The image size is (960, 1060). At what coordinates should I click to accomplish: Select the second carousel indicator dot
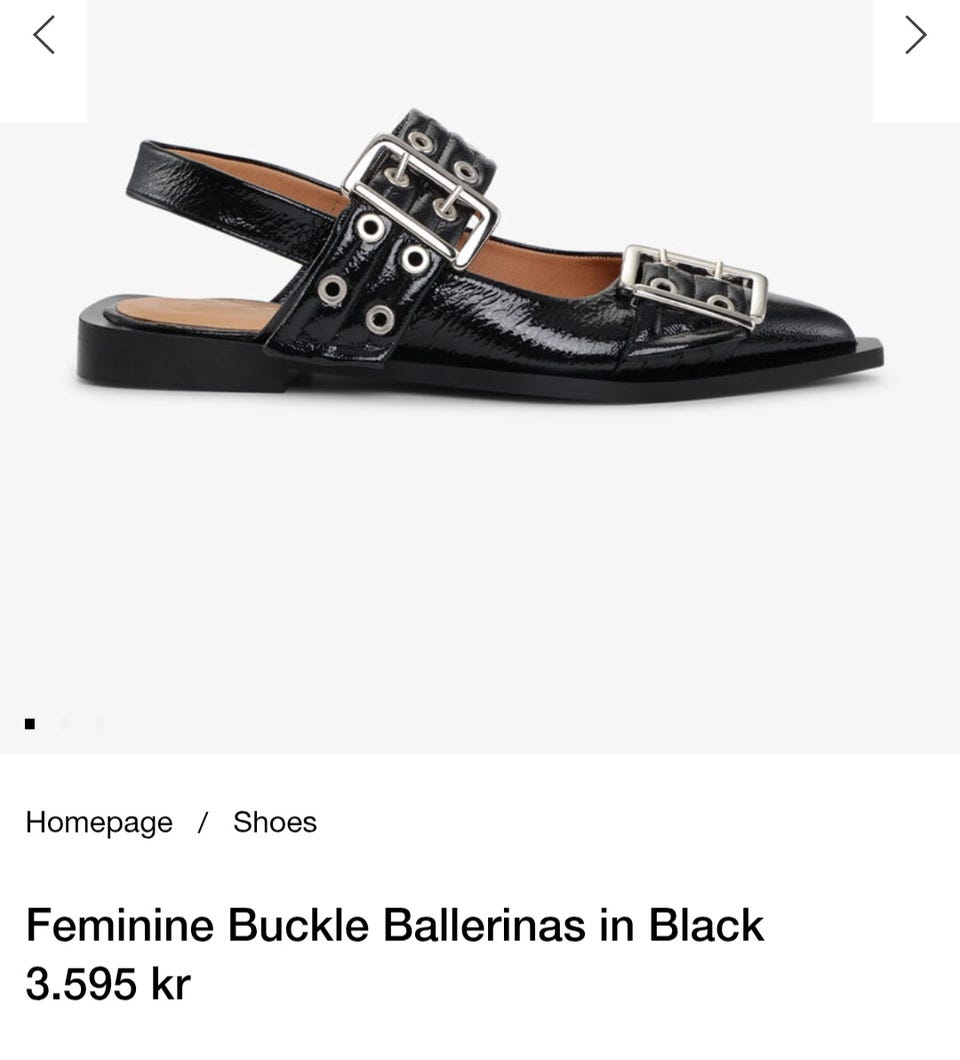coord(65,723)
